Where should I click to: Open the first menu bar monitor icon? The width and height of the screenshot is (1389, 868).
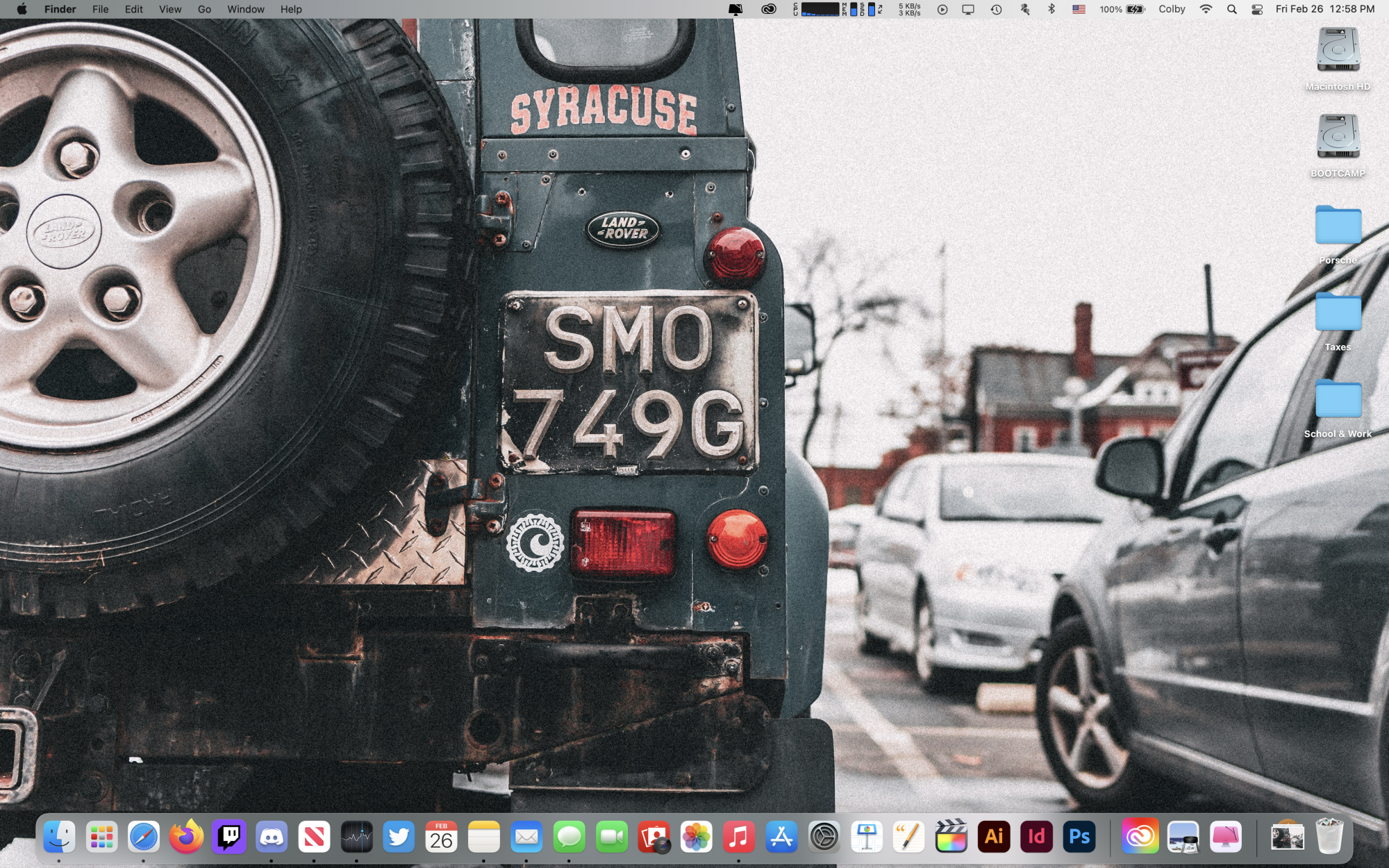[735, 9]
